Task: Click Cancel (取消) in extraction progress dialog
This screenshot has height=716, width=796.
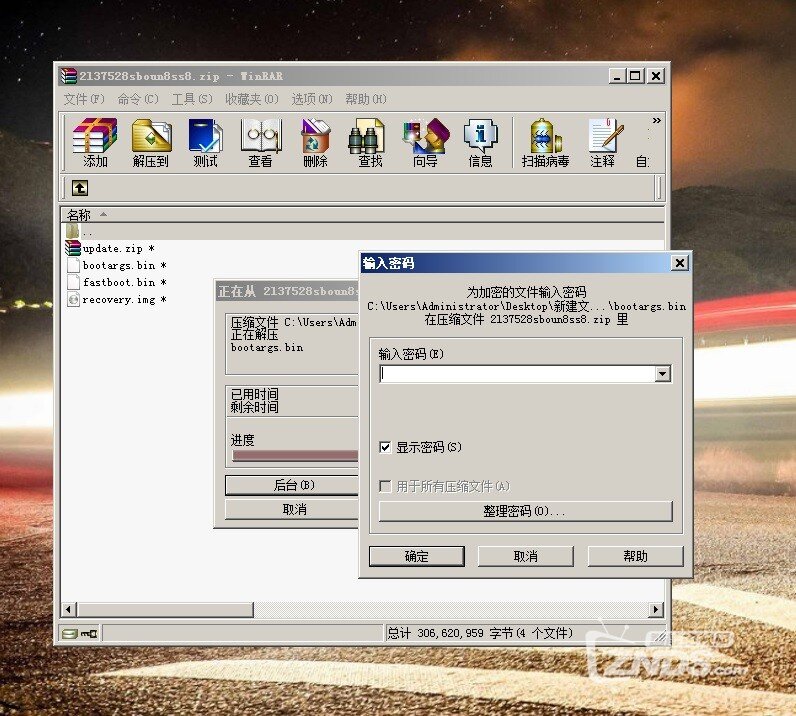Action: [292, 510]
